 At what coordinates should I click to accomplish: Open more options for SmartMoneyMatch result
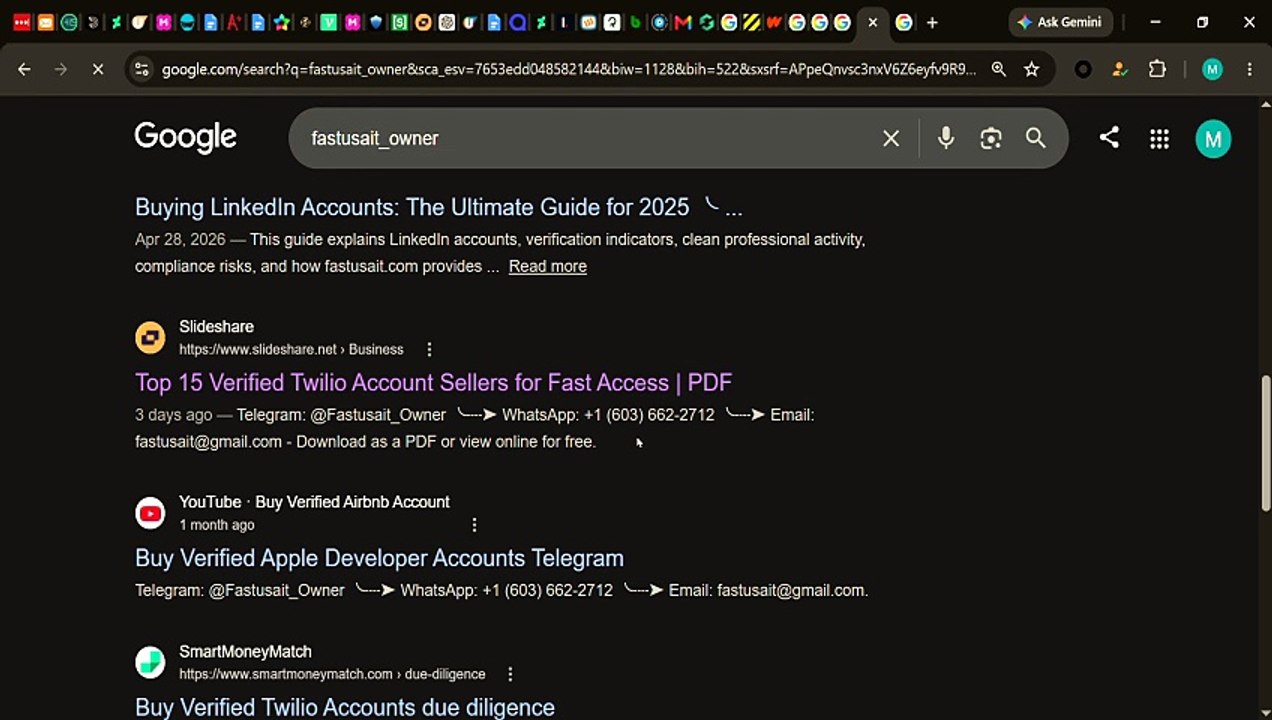pos(510,674)
